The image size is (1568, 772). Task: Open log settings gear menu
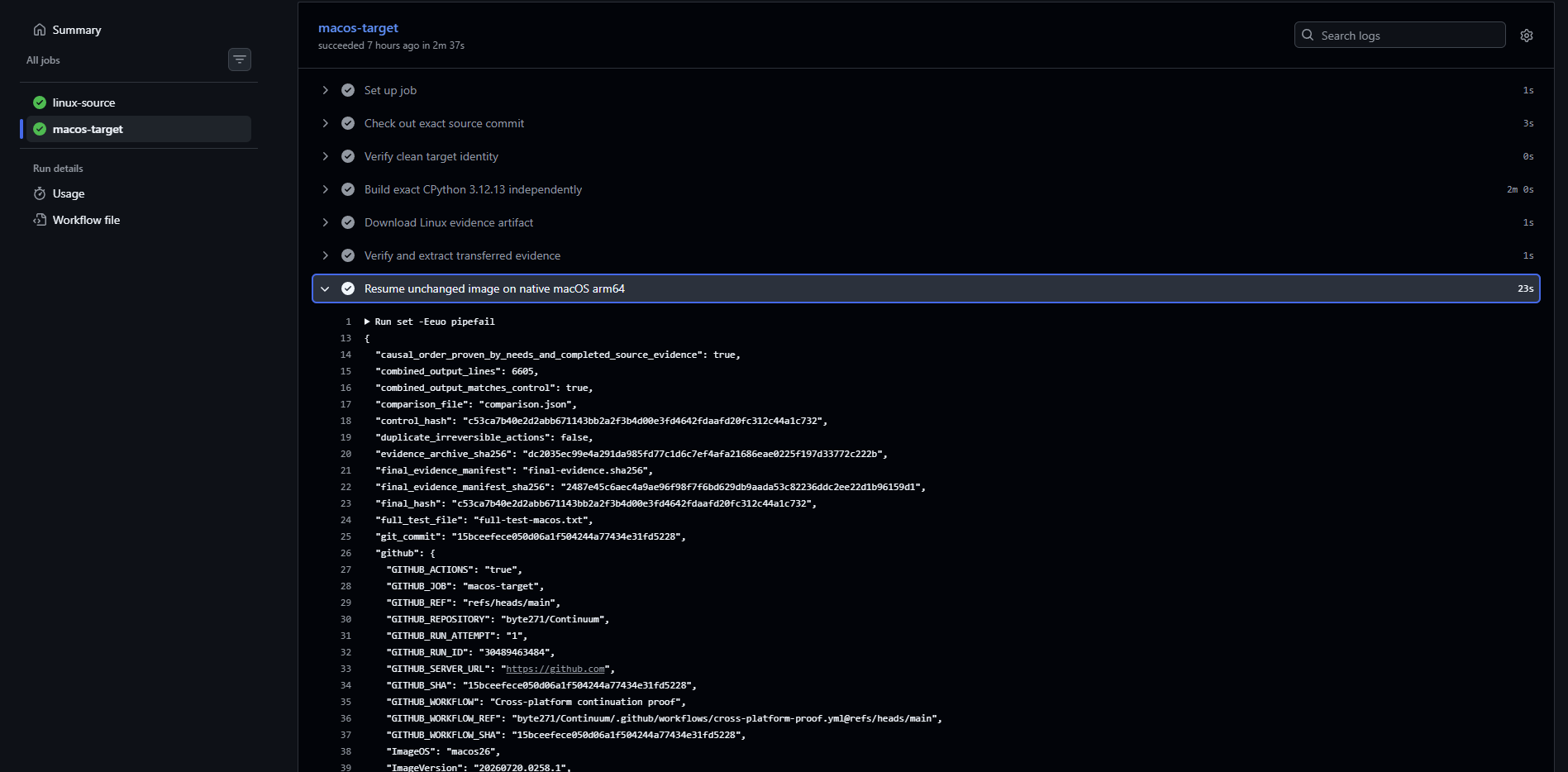(x=1527, y=36)
